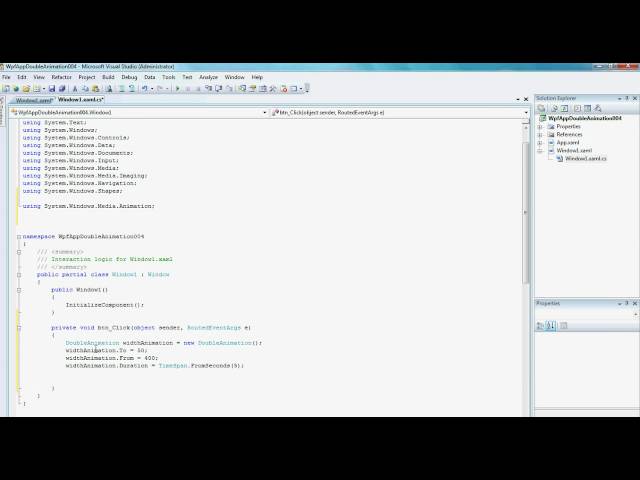640x480 pixels.
Task: Open the Undo history dropdown arrow
Action: 152,88
